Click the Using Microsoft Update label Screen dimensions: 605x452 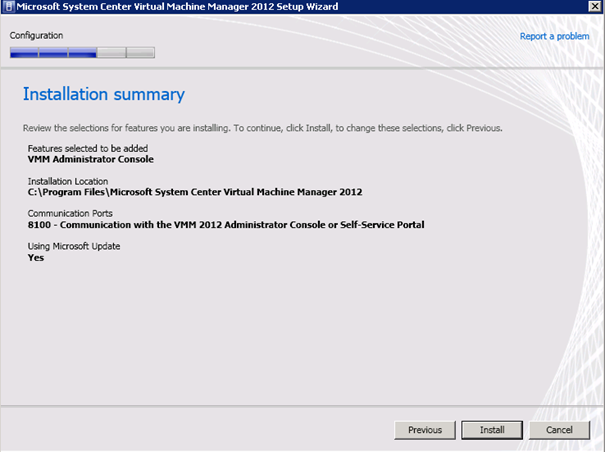pyautogui.click(x=74, y=246)
